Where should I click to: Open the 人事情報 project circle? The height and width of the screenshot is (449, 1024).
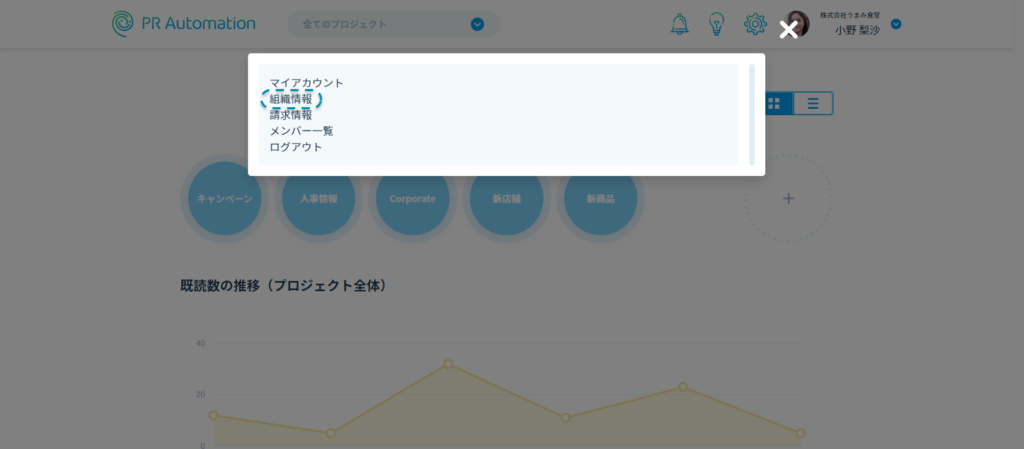click(318, 199)
